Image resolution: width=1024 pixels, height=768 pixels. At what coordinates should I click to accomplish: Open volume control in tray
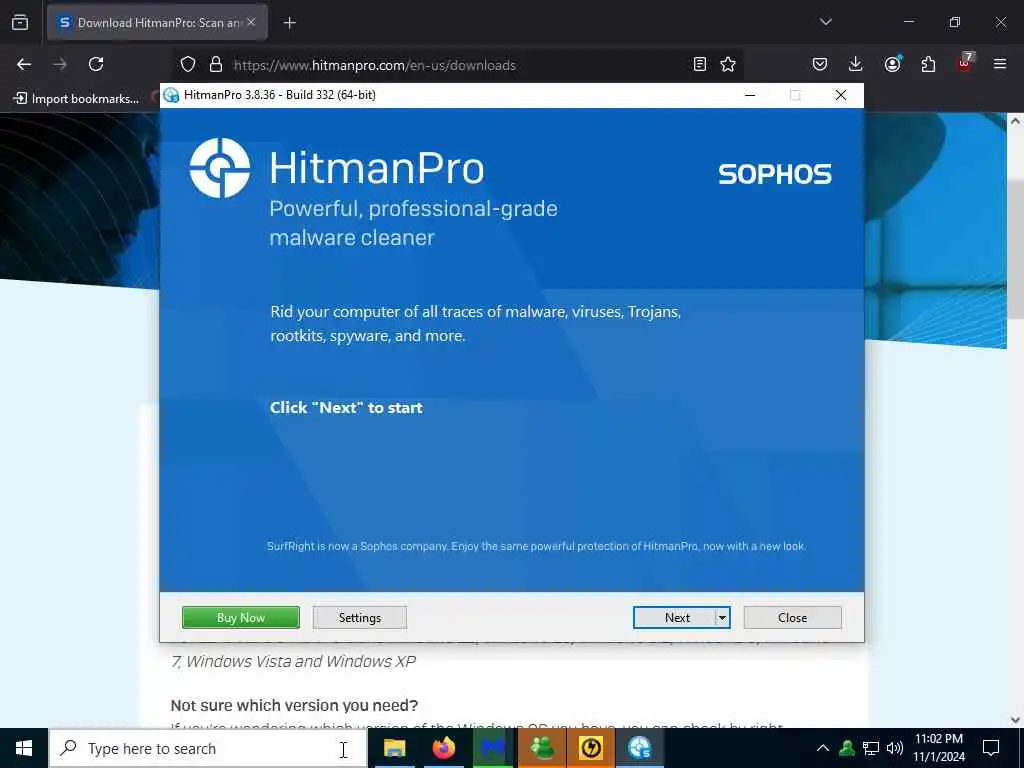point(895,748)
